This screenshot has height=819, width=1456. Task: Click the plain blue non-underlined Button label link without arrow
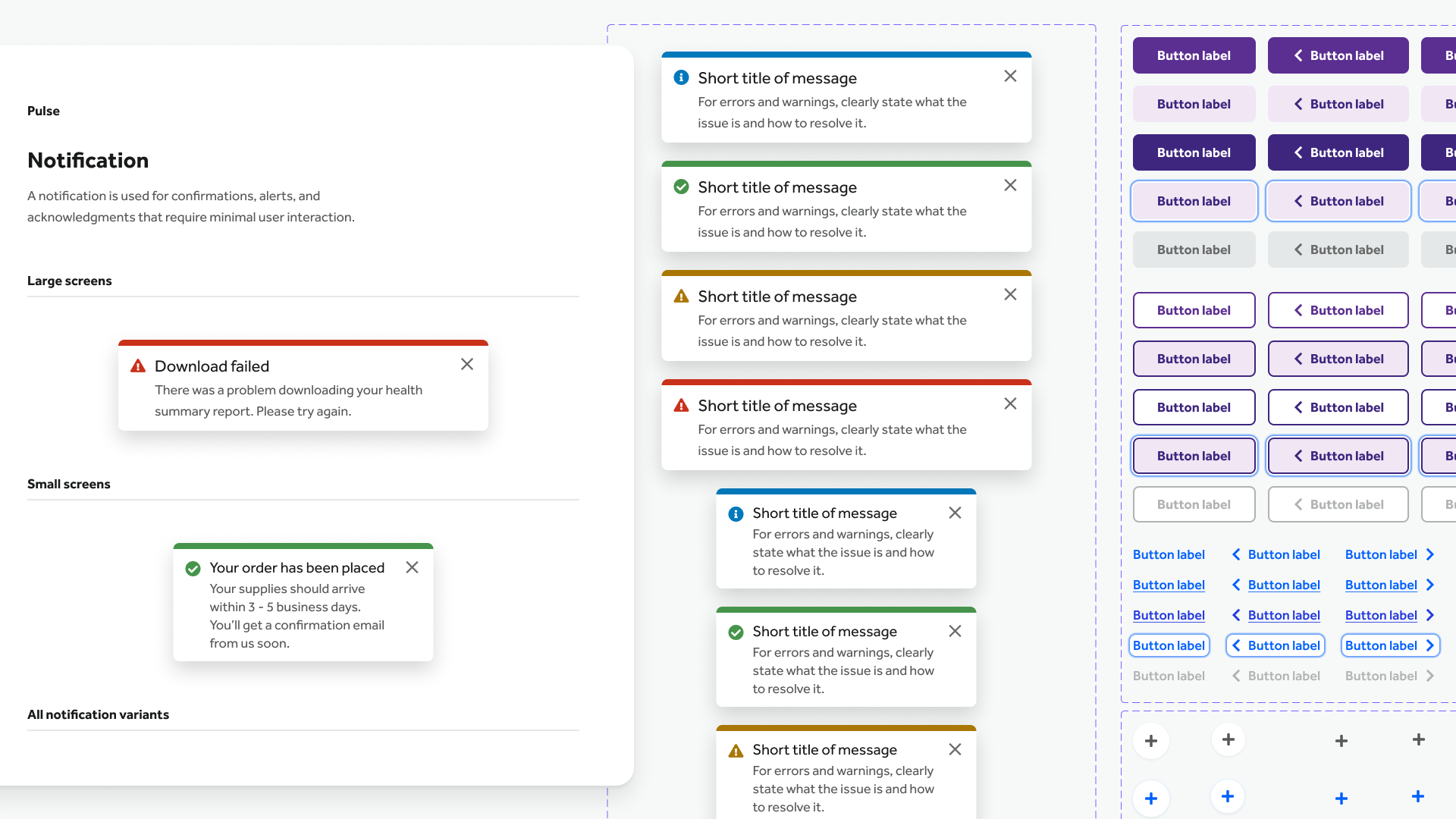(x=1169, y=554)
